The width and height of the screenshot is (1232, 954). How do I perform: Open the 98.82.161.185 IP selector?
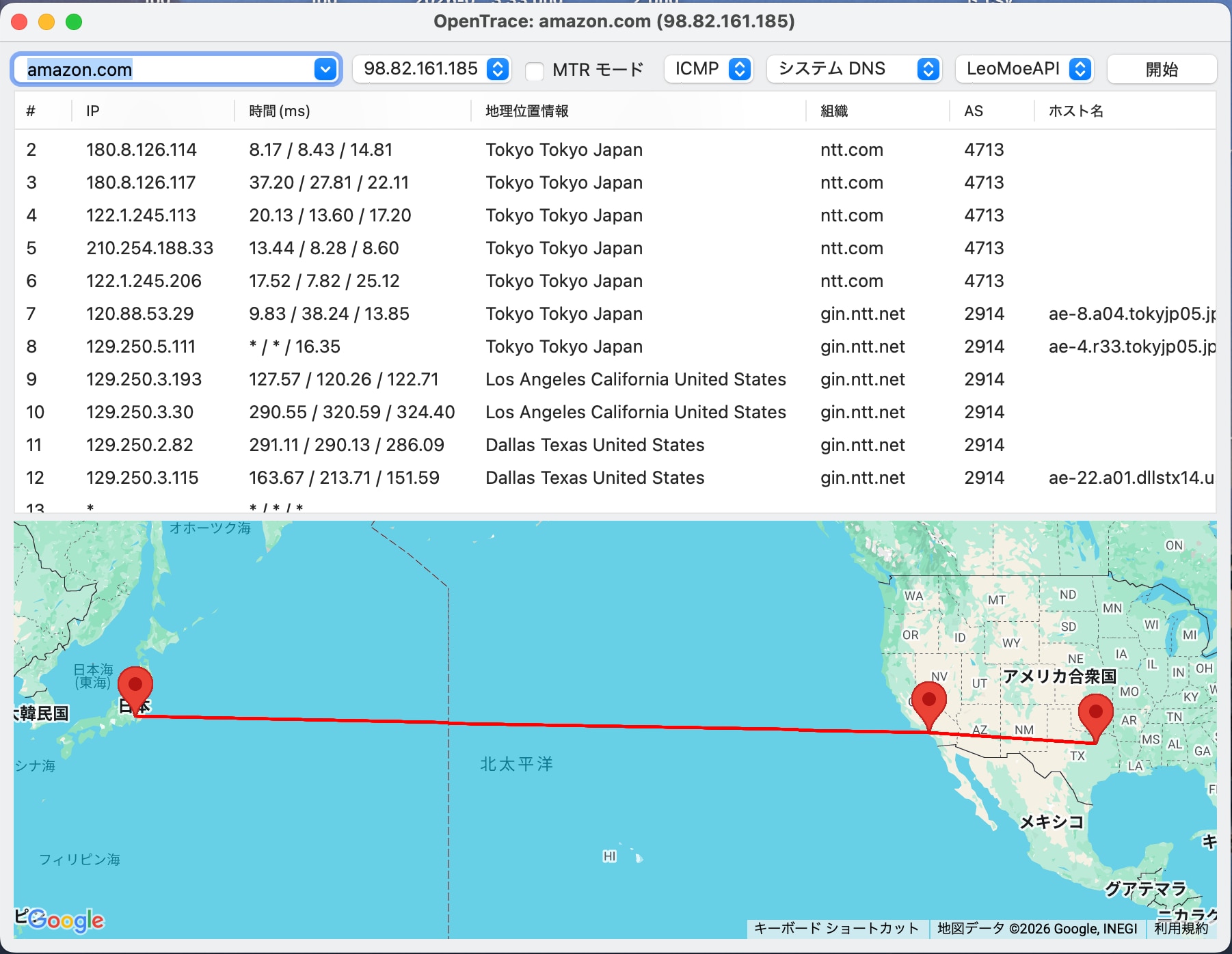[x=431, y=69]
